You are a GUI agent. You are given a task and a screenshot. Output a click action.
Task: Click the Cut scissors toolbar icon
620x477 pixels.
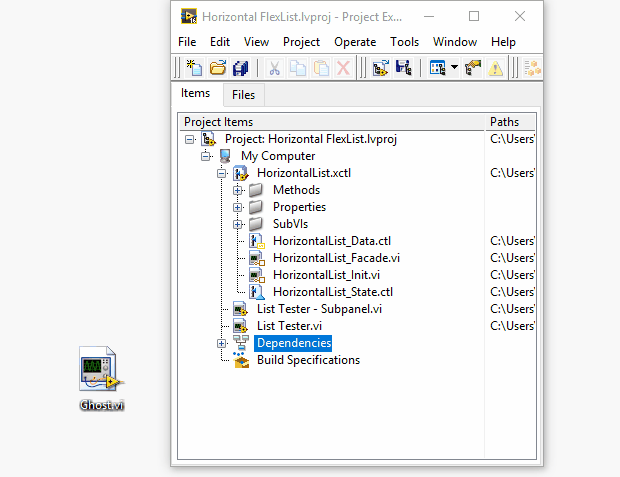click(274, 68)
